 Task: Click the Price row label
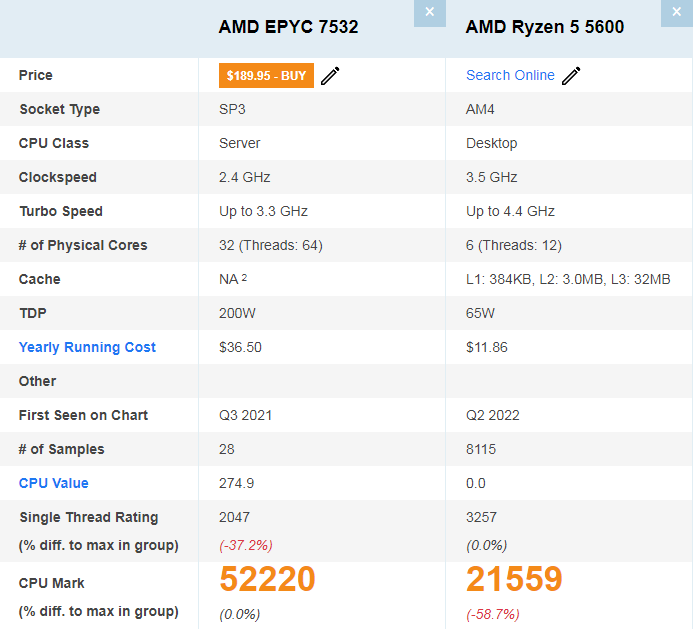click(x=35, y=75)
